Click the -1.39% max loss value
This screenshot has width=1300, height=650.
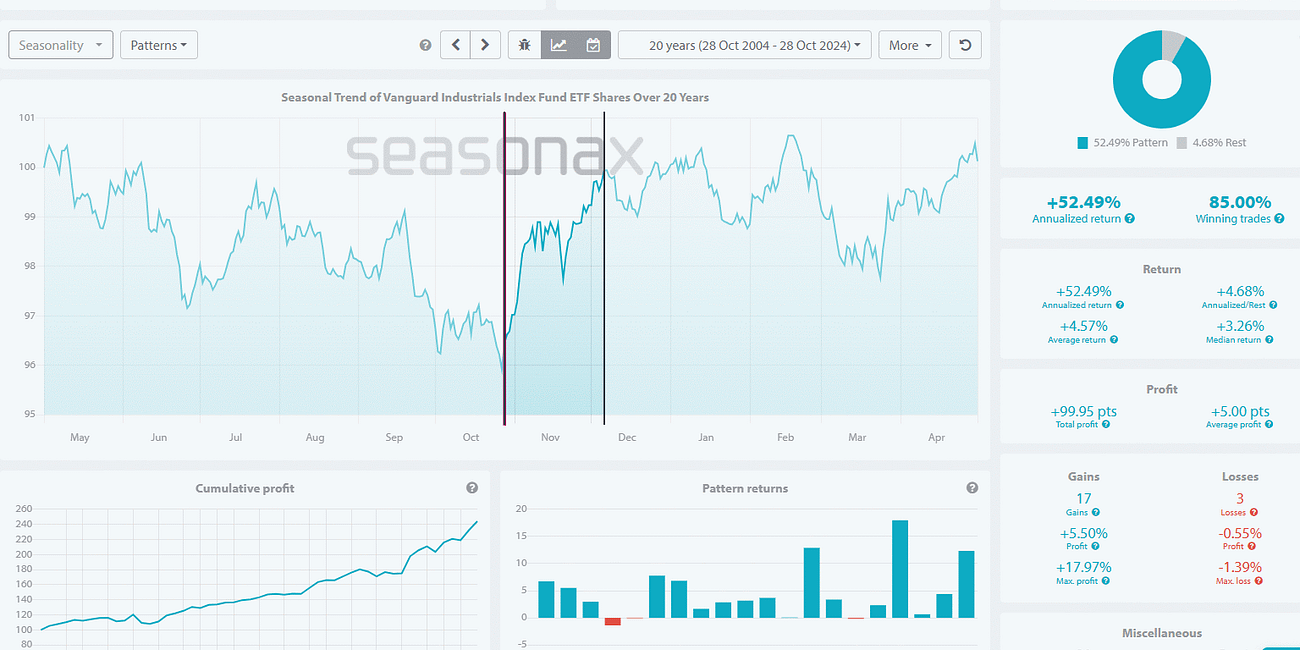pyautogui.click(x=1240, y=567)
